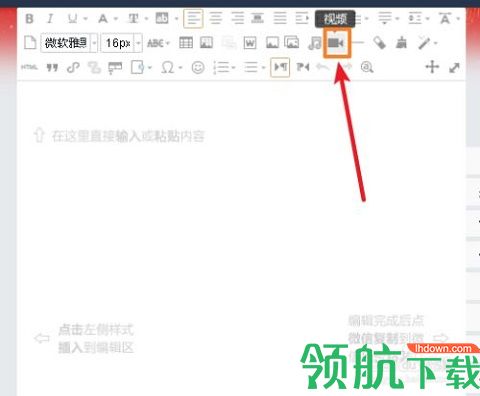The width and height of the screenshot is (480, 396).
Task: Apply text shadow T effect
Action: (x=134, y=19)
